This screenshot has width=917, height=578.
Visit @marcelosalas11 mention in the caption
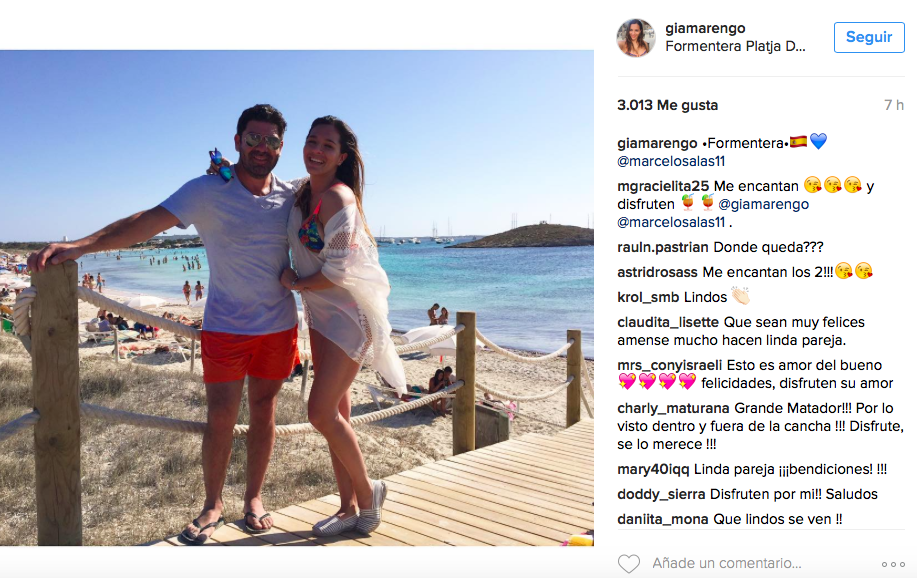671,161
